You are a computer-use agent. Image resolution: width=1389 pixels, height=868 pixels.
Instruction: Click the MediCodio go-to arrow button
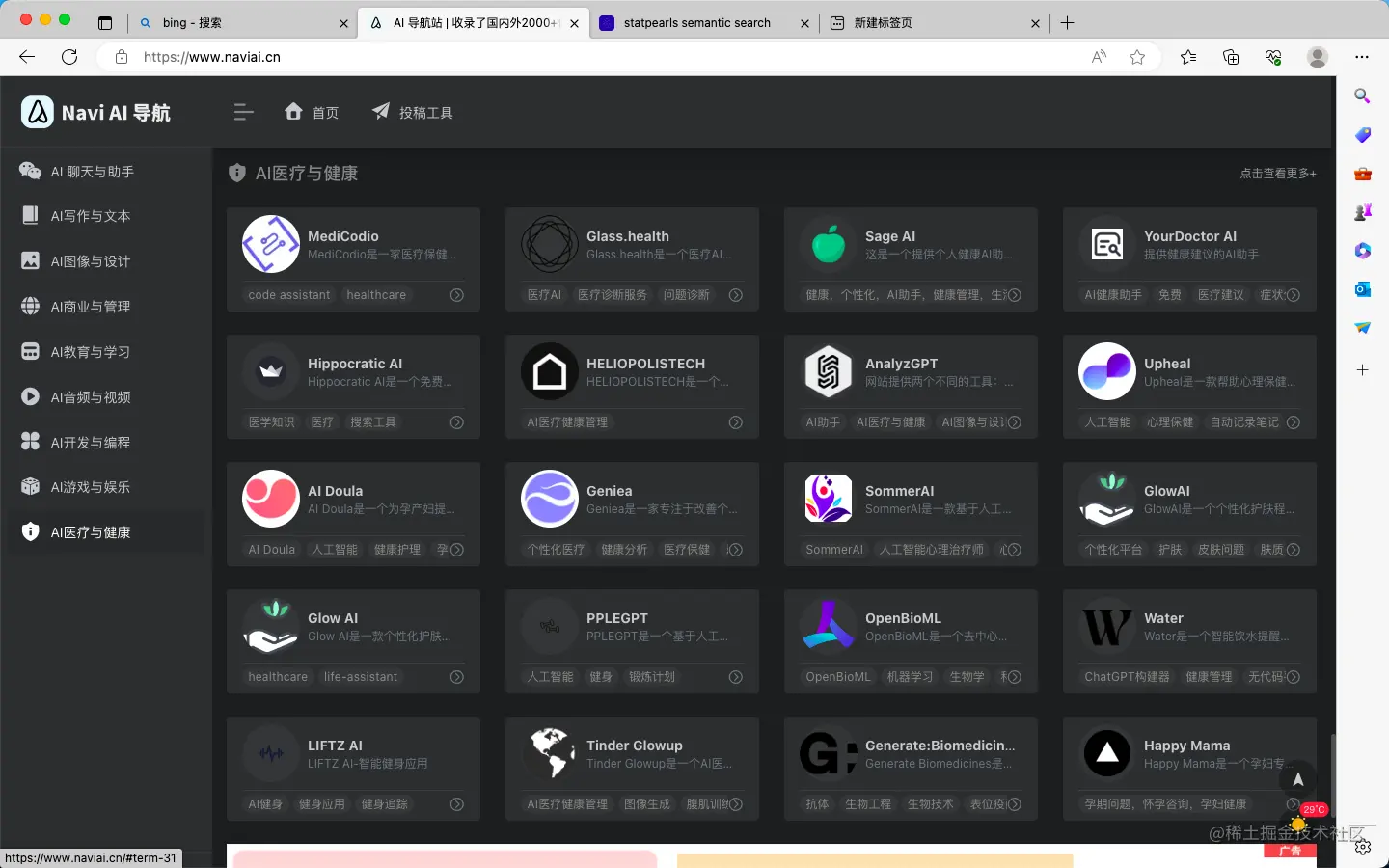457,295
